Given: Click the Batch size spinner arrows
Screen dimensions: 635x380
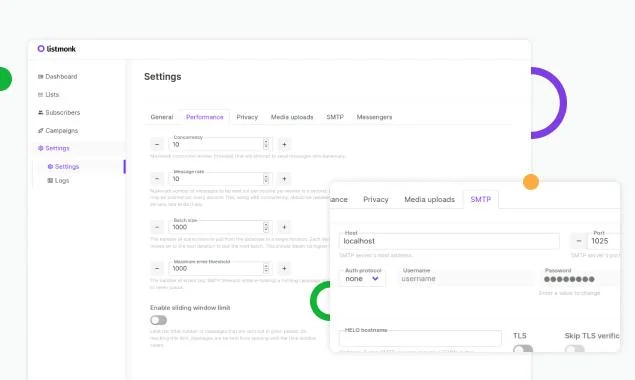Looking at the screenshot, I should click(266, 227).
